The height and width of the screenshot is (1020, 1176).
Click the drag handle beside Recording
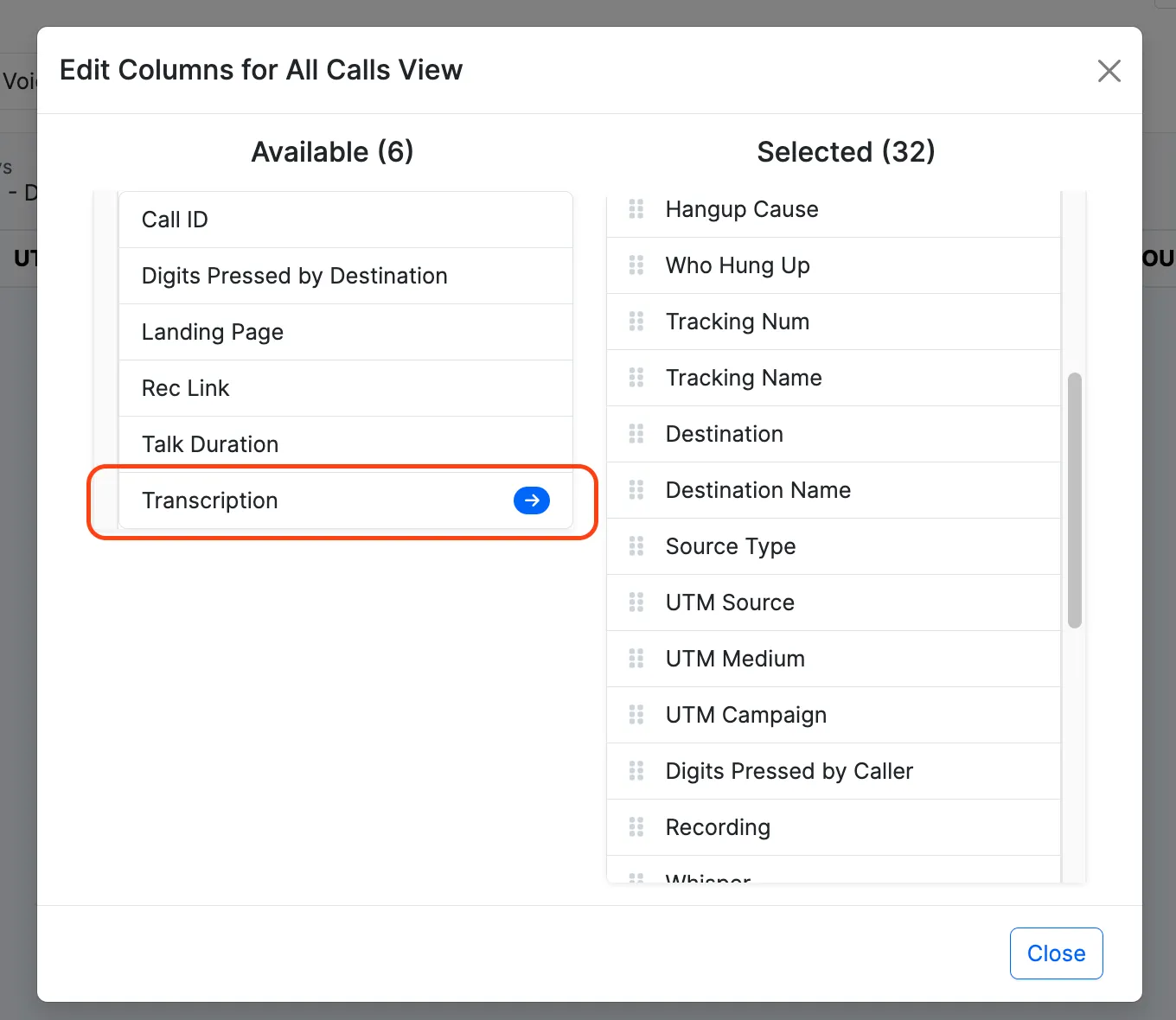(x=636, y=827)
